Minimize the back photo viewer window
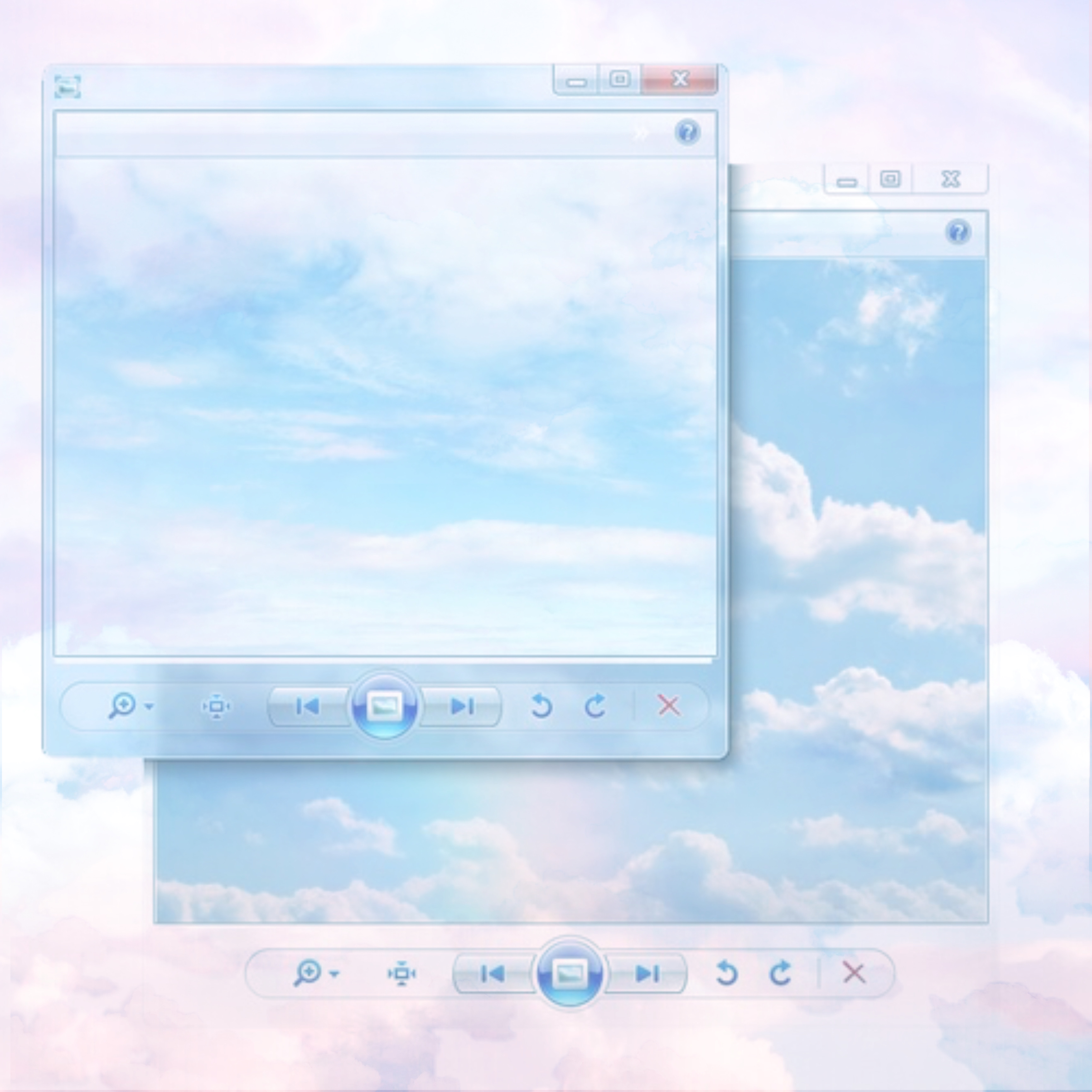The width and height of the screenshot is (1092, 1092). click(847, 180)
